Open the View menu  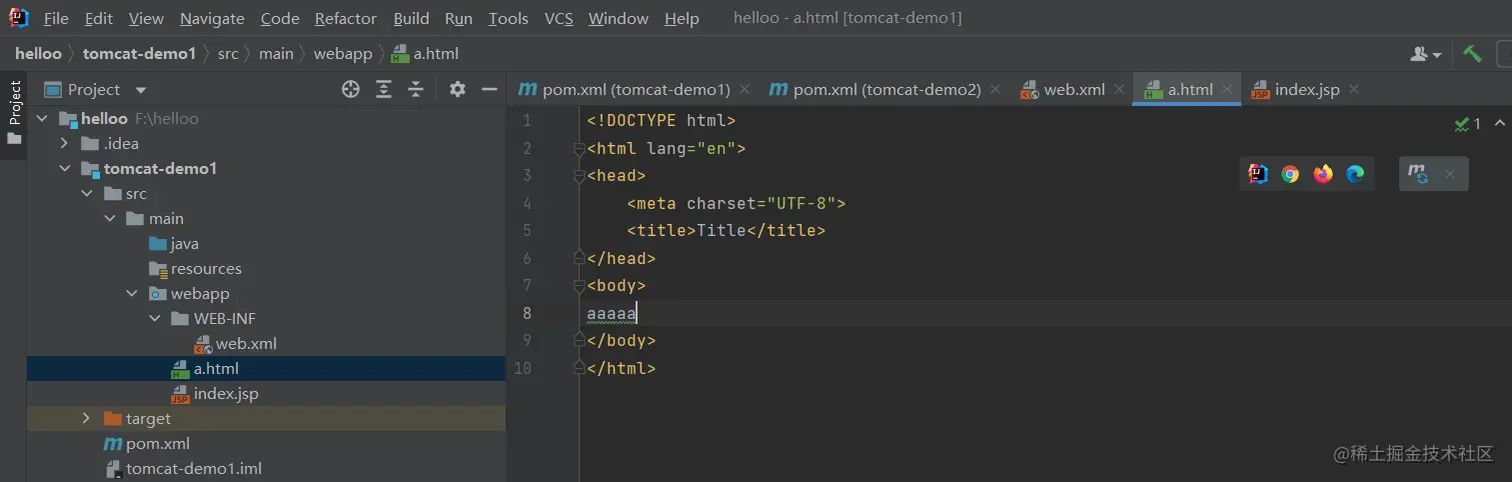coord(146,18)
